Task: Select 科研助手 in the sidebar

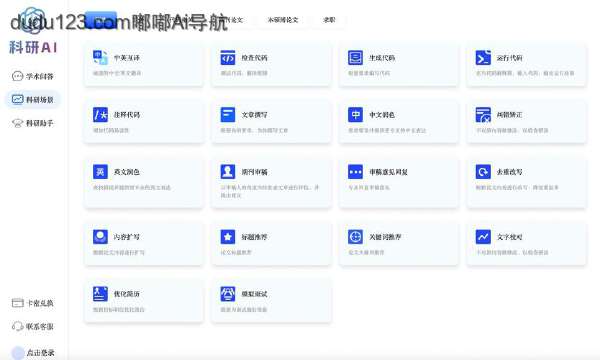Action: (x=33, y=123)
